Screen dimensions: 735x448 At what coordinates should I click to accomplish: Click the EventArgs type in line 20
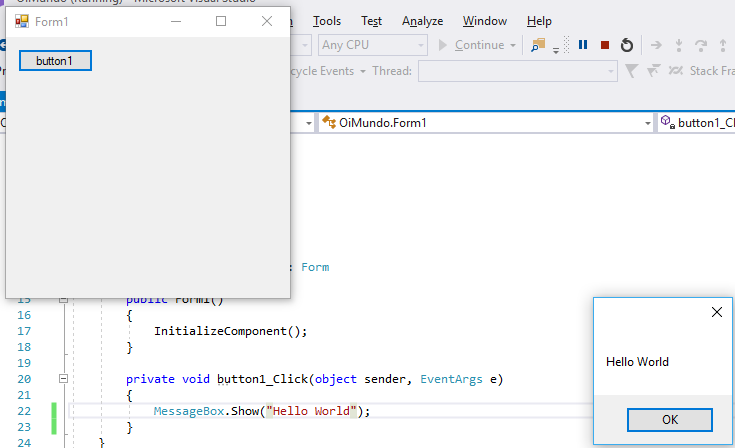(451, 379)
